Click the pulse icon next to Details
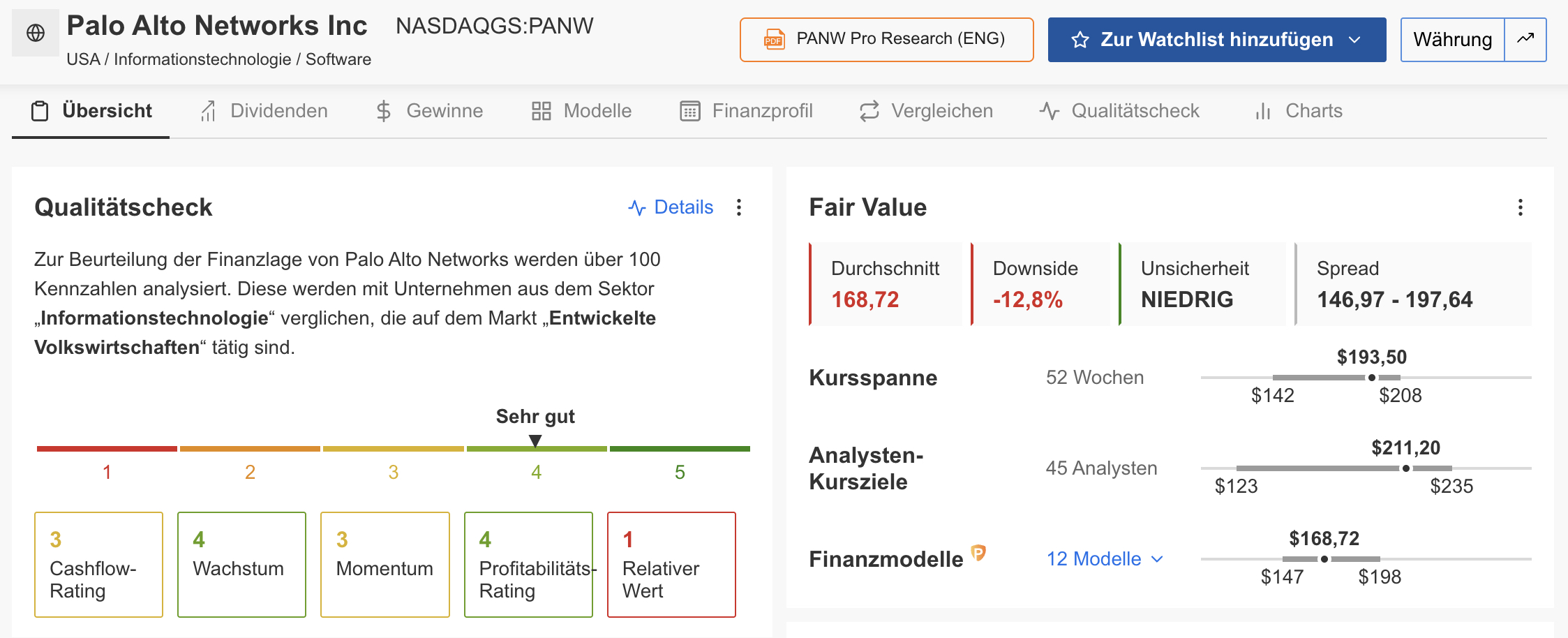The height and width of the screenshot is (638, 1568). point(636,207)
